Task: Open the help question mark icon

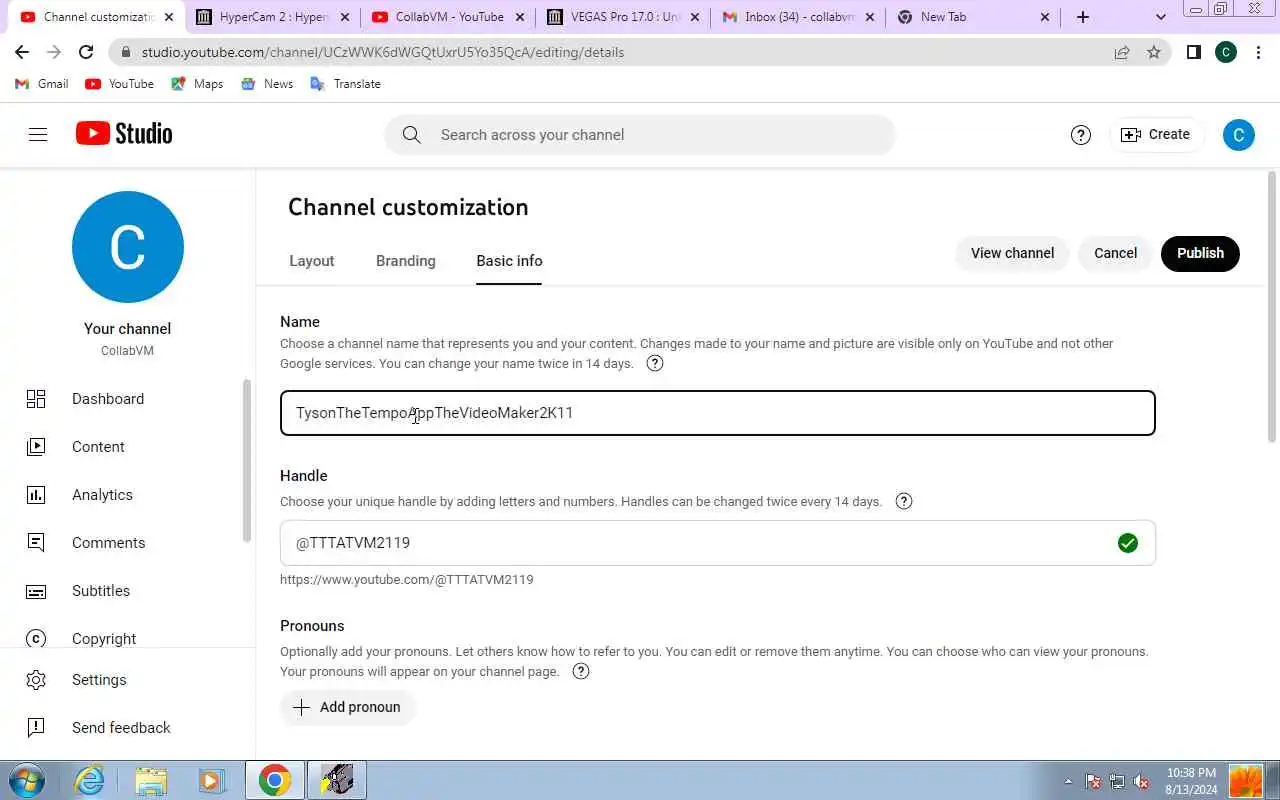Action: 1080,135
